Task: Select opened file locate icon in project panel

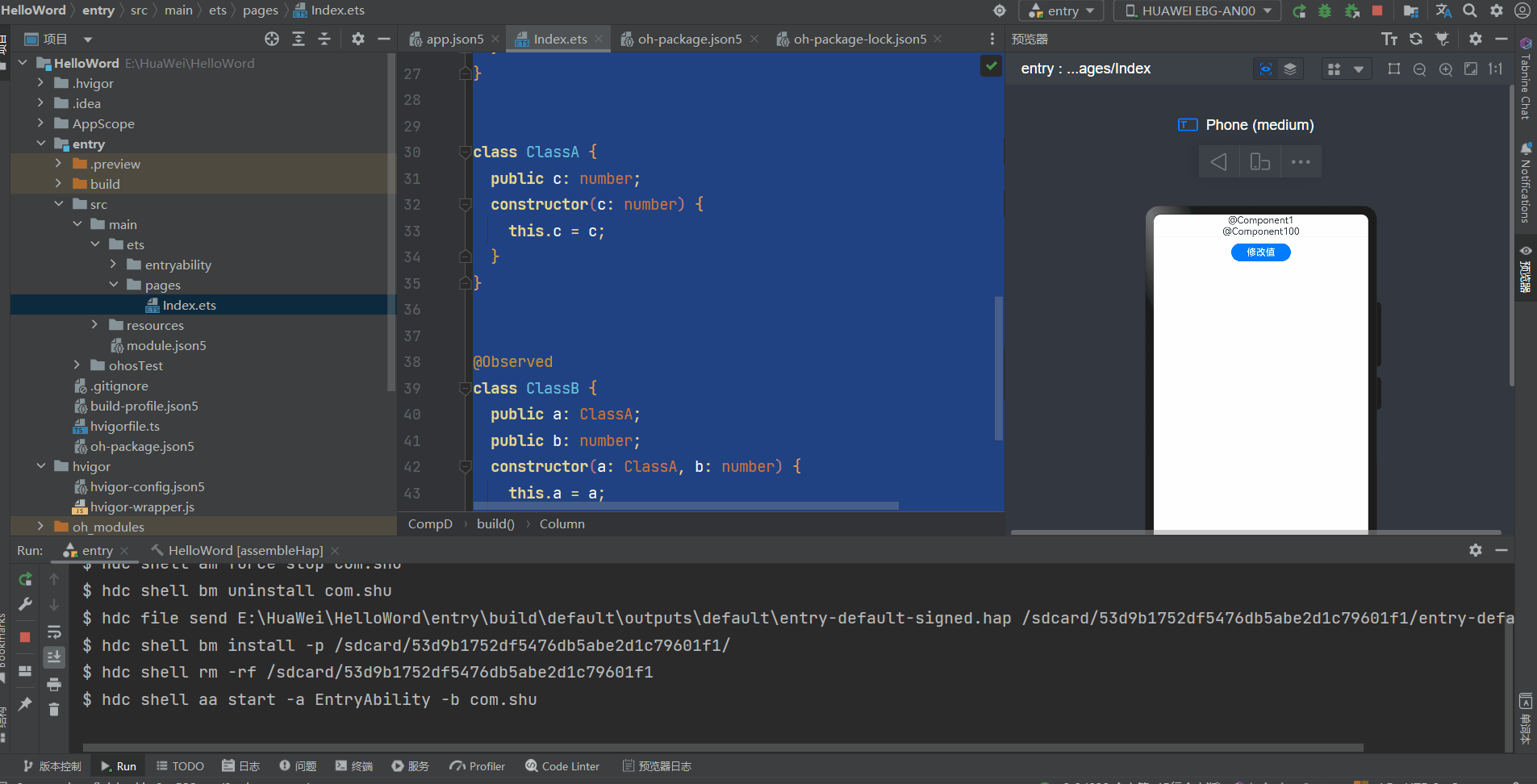Action: coord(272,39)
